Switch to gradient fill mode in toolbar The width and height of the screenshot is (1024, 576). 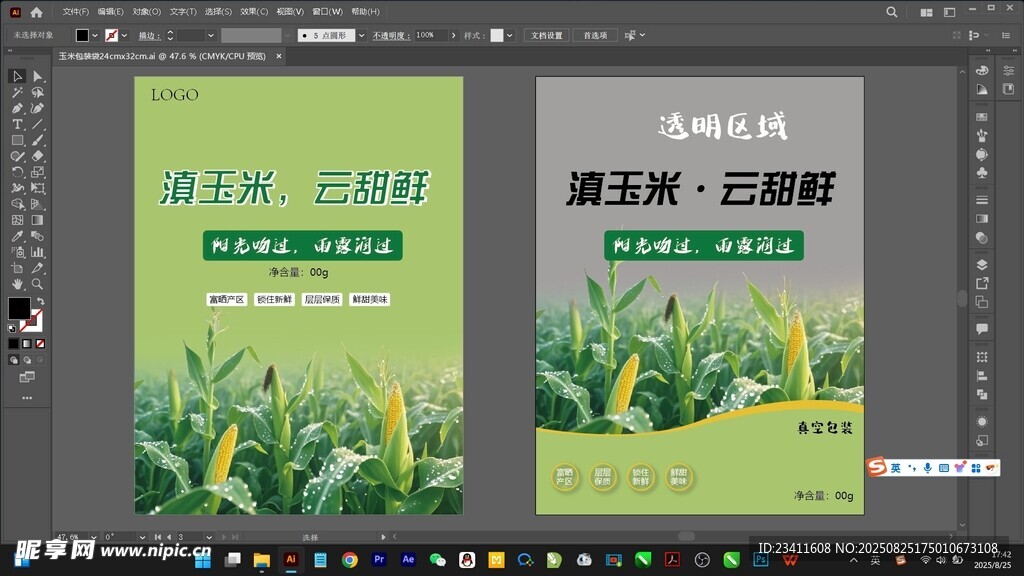point(27,344)
